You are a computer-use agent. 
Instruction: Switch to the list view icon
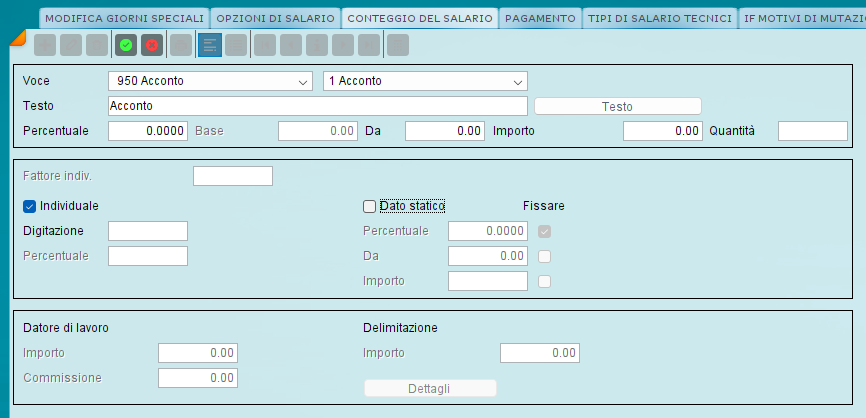236,45
